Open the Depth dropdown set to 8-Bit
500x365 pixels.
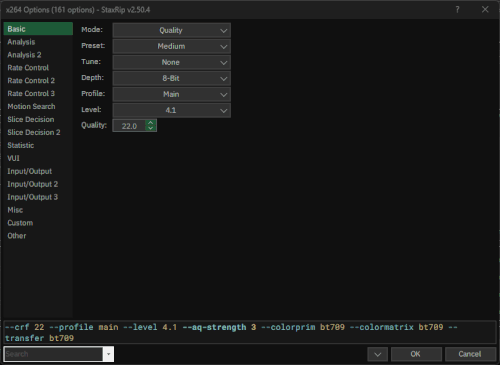[171, 78]
